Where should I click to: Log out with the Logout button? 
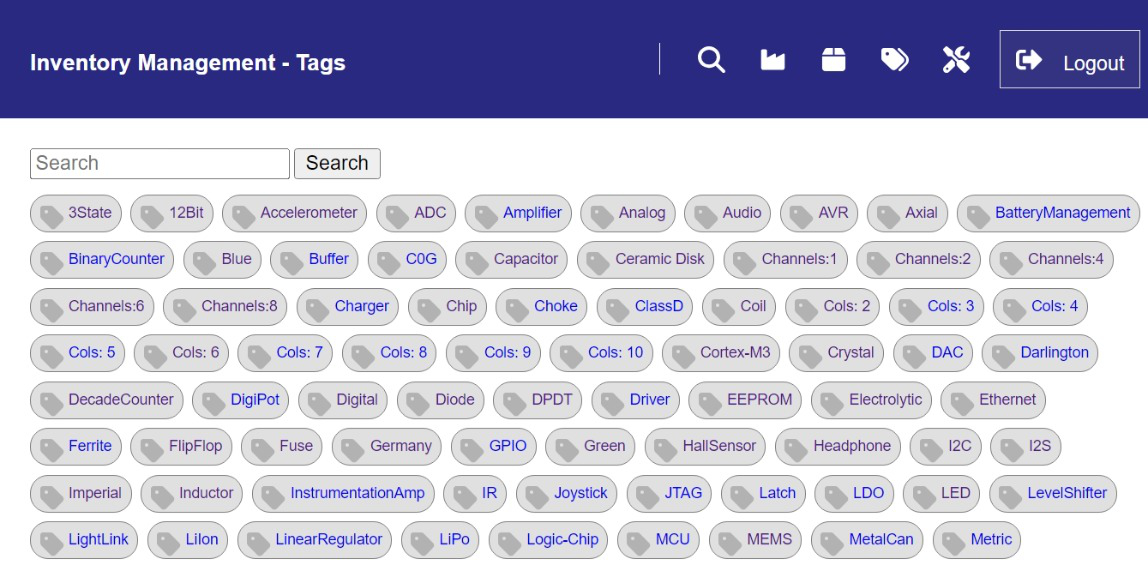[1070, 59]
